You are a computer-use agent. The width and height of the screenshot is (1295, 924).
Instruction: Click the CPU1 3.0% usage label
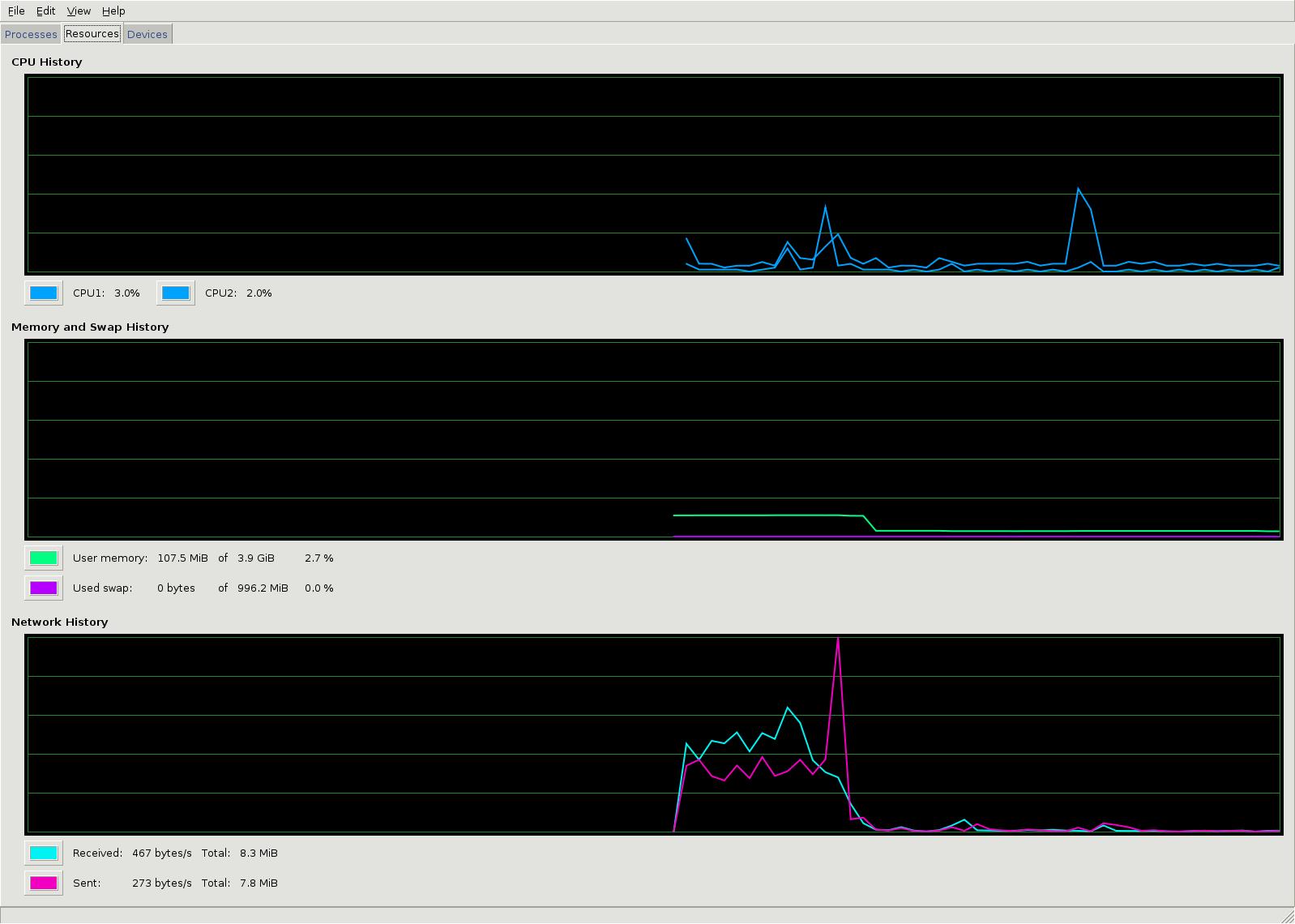106,293
